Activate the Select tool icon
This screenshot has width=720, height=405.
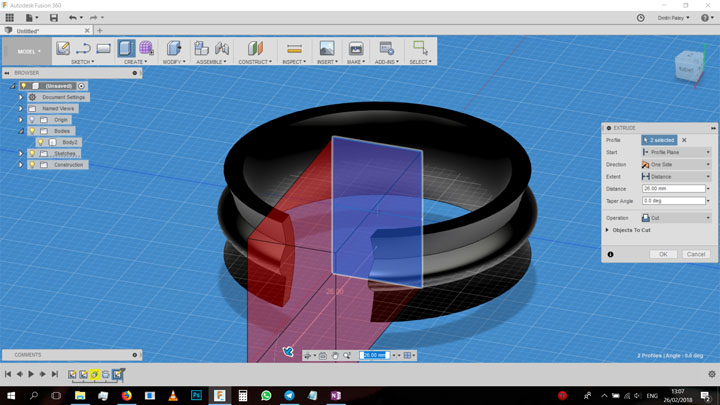click(x=420, y=48)
